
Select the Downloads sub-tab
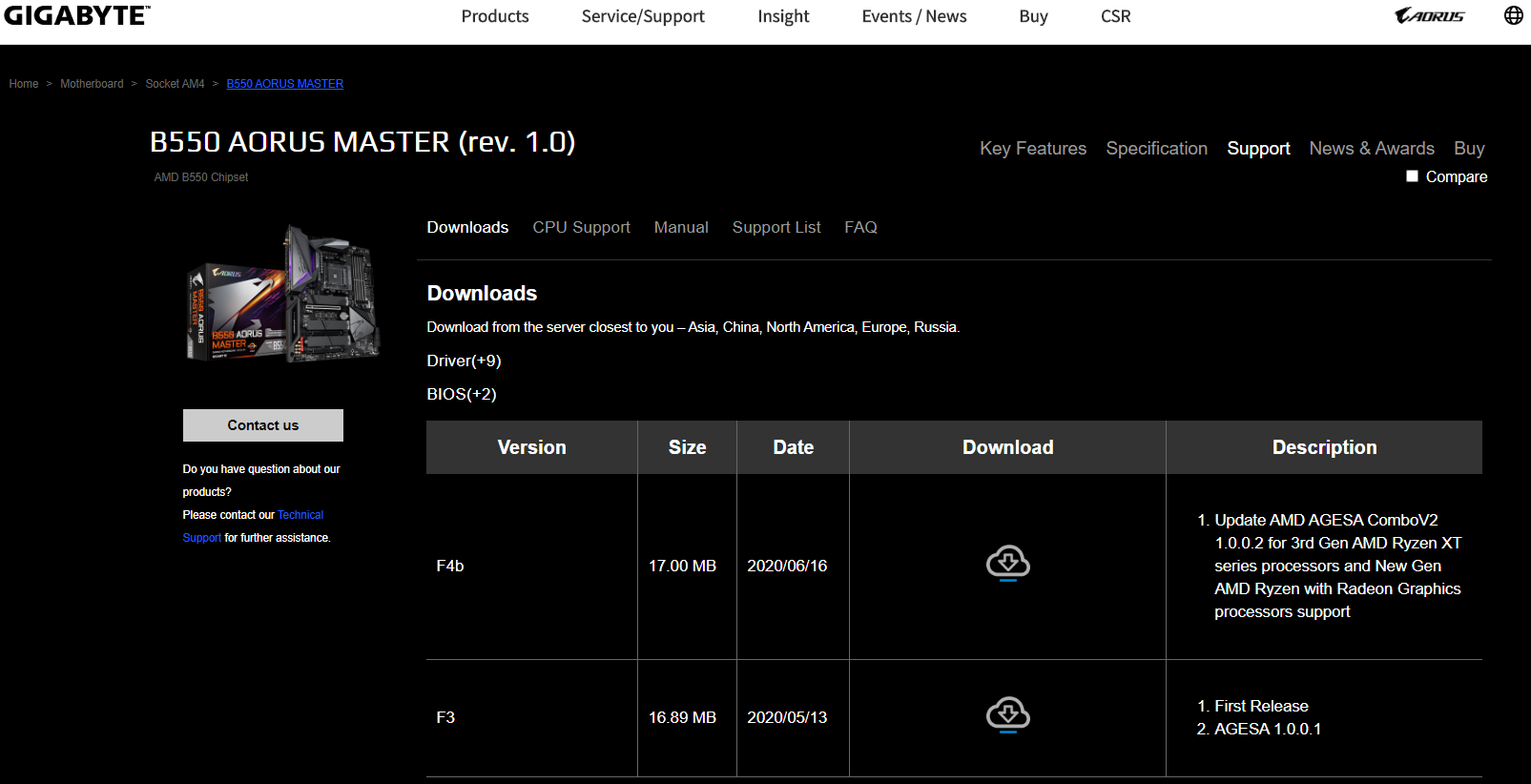click(x=467, y=227)
